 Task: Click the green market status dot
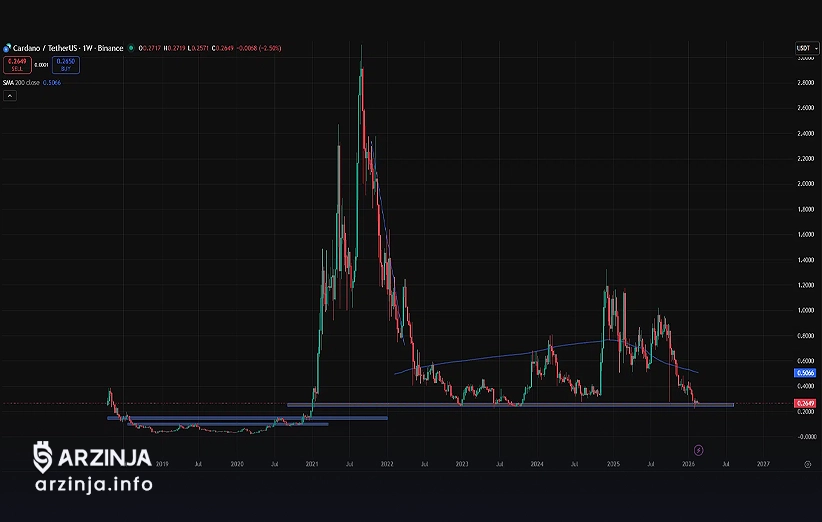pos(131,47)
